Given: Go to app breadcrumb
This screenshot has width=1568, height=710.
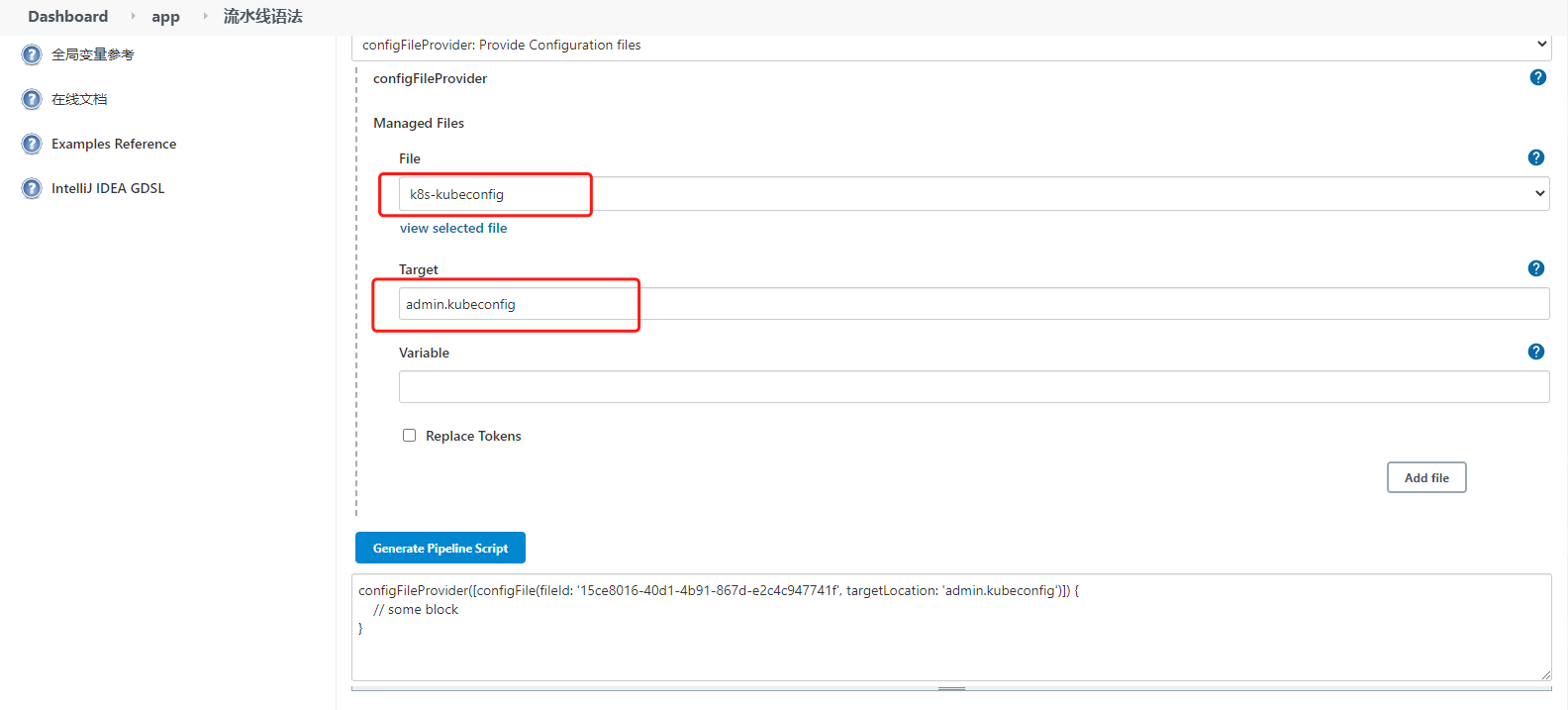Looking at the screenshot, I should tap(165, 17).
